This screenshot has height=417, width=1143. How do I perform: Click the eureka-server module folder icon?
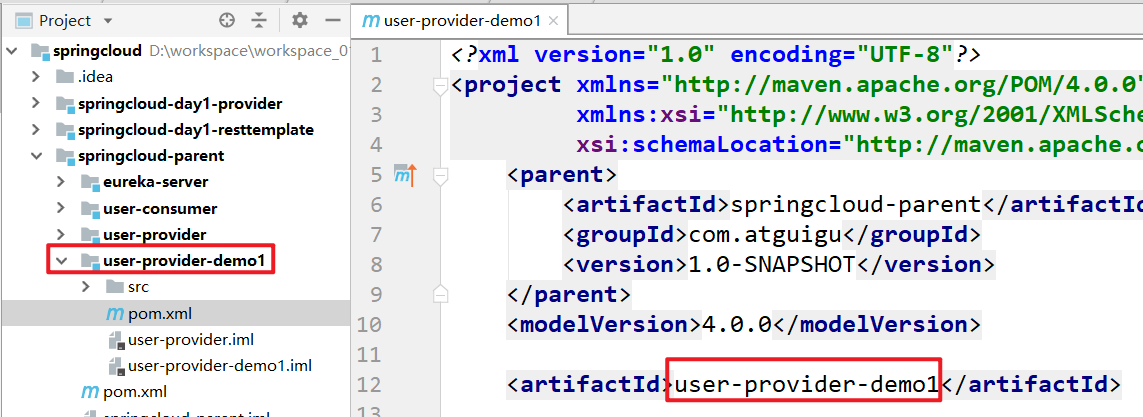click(90, 182)
